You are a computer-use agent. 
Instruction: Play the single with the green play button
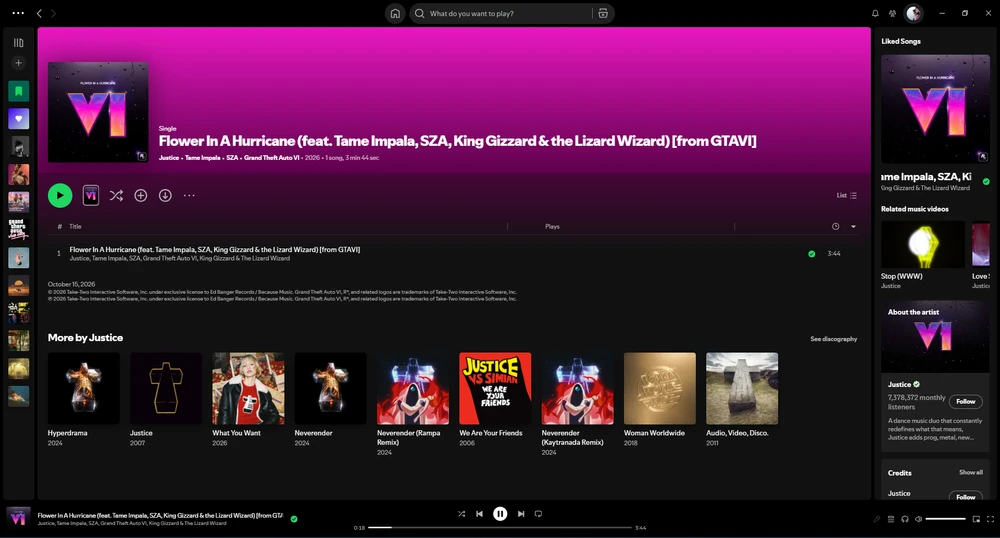[x=60, y=196]
